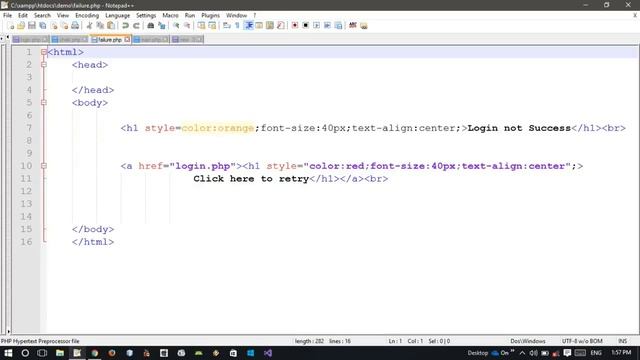Collapse the html fold marker on line 1
Viewport: 640px width, 360px height.
pyautogui.click(x=44, y=52)
